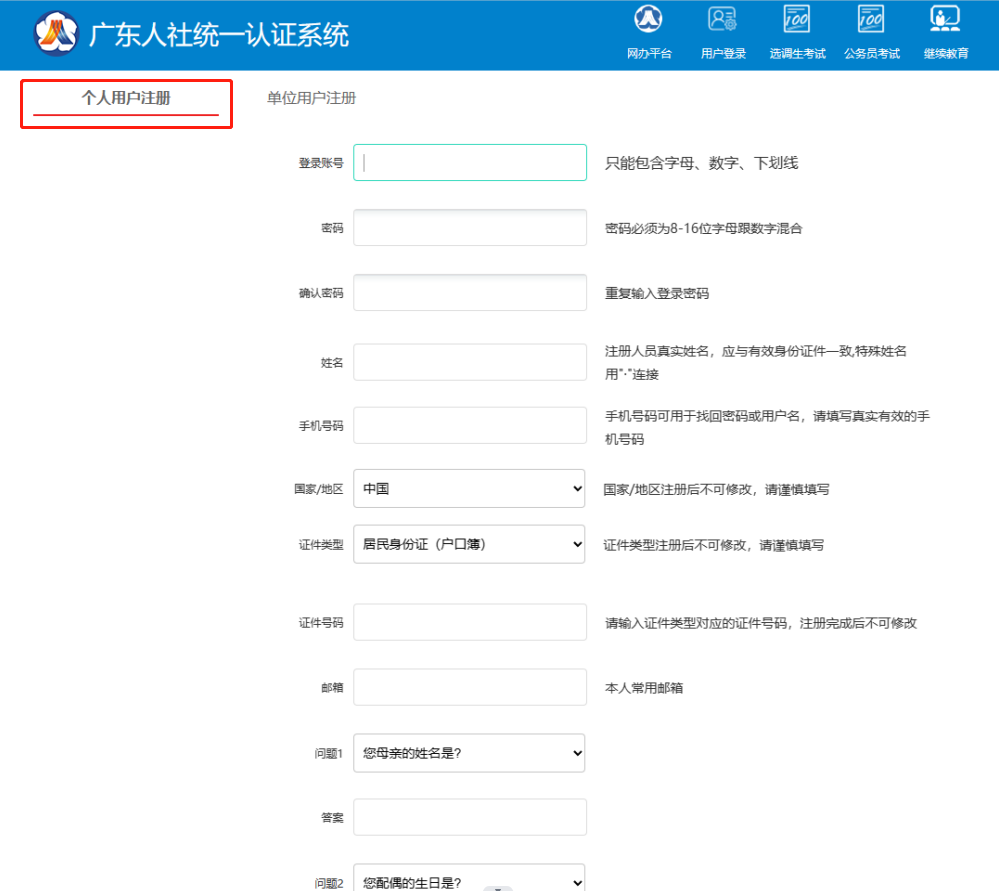
Task: Click the 答案 answer field
Action: pos(468,817)
